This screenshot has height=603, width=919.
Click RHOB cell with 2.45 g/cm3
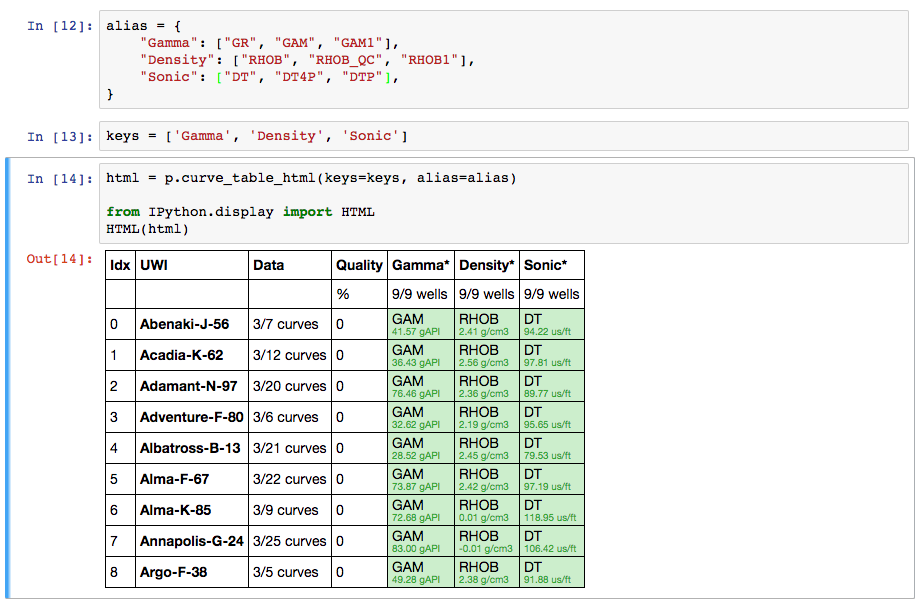(x=486, y=448)
